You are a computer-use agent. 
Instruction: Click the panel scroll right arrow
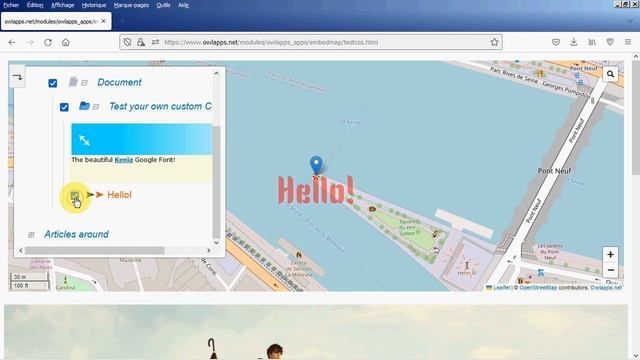pyautogui.click(x=209, y=250)
